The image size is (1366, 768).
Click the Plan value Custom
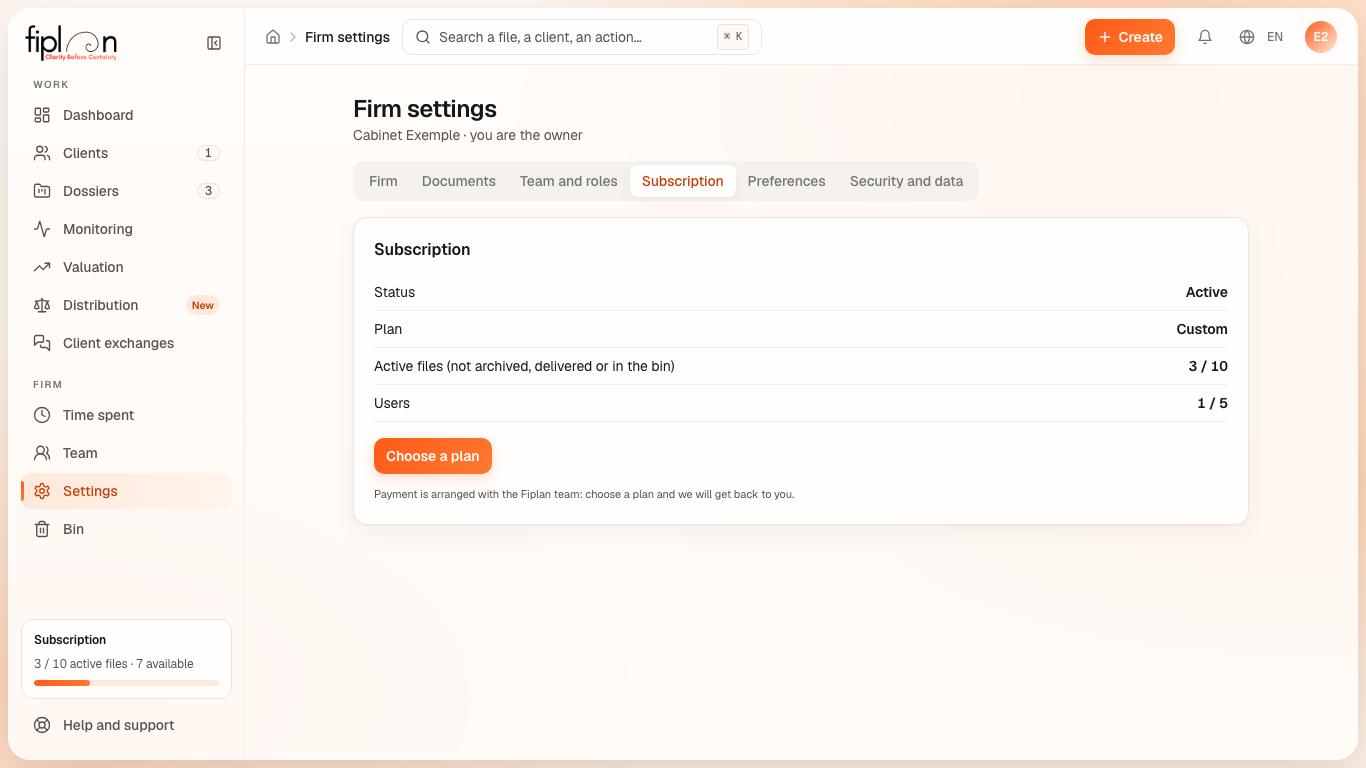1202,329
